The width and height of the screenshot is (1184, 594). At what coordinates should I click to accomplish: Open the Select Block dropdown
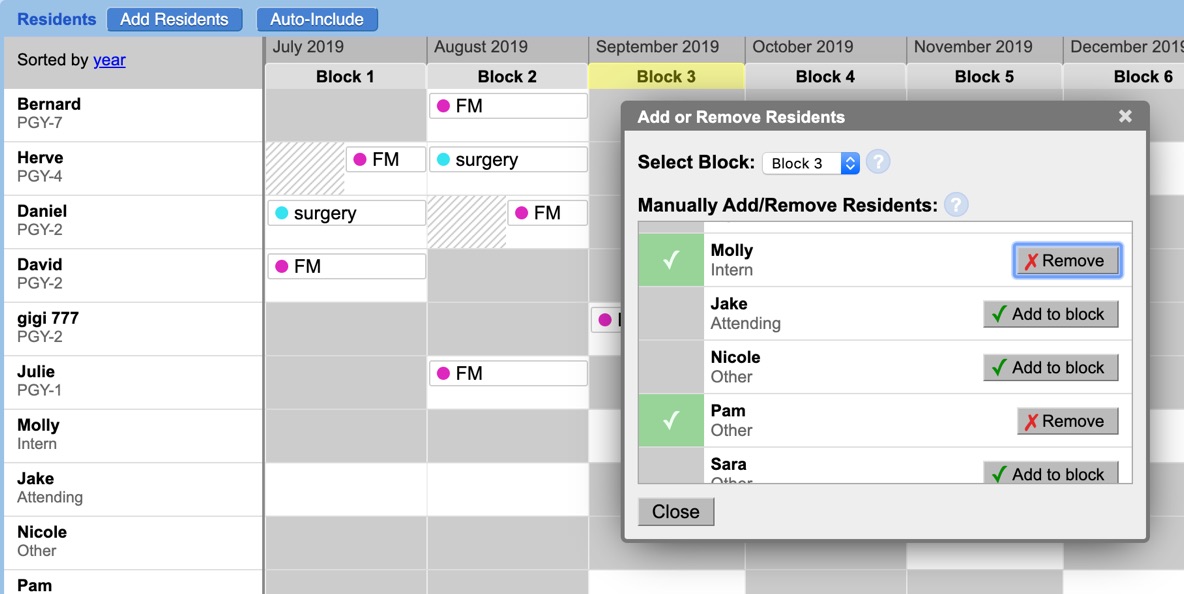point(810,163)
